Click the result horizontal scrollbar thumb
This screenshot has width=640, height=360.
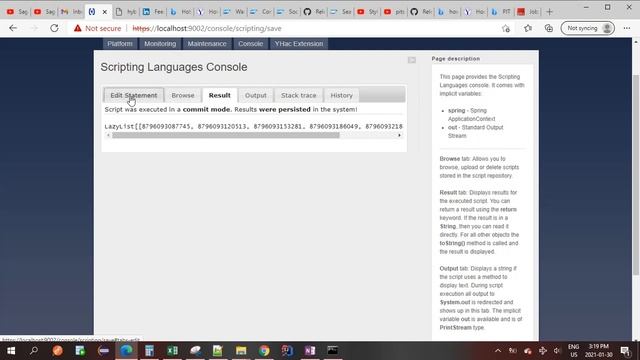[226, 135]
